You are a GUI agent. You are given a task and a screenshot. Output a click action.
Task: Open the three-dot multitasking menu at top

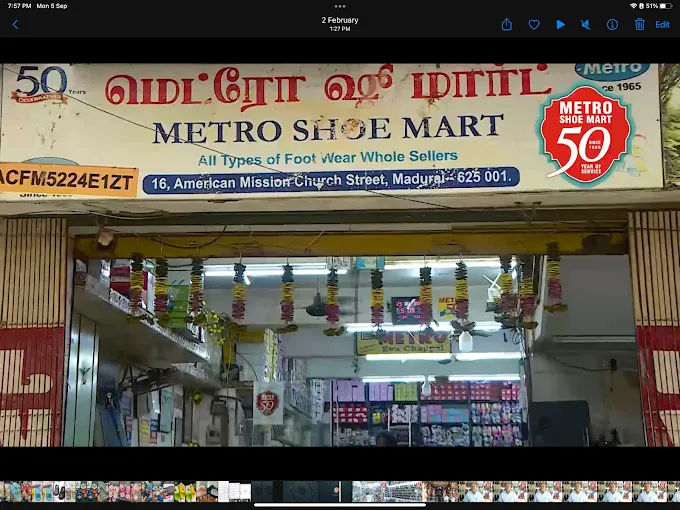[340, 6]
